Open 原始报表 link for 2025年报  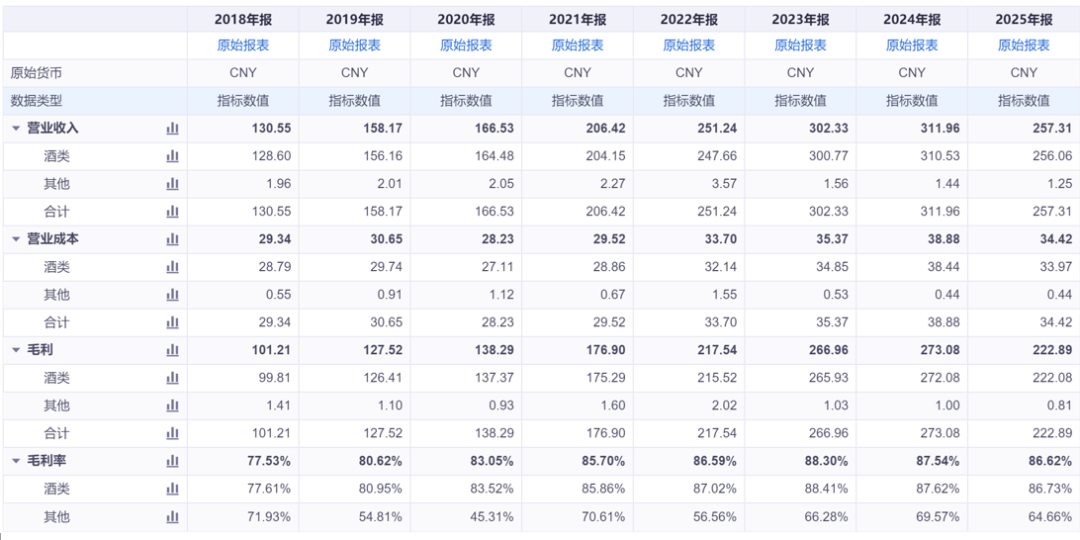(1024, 45)
